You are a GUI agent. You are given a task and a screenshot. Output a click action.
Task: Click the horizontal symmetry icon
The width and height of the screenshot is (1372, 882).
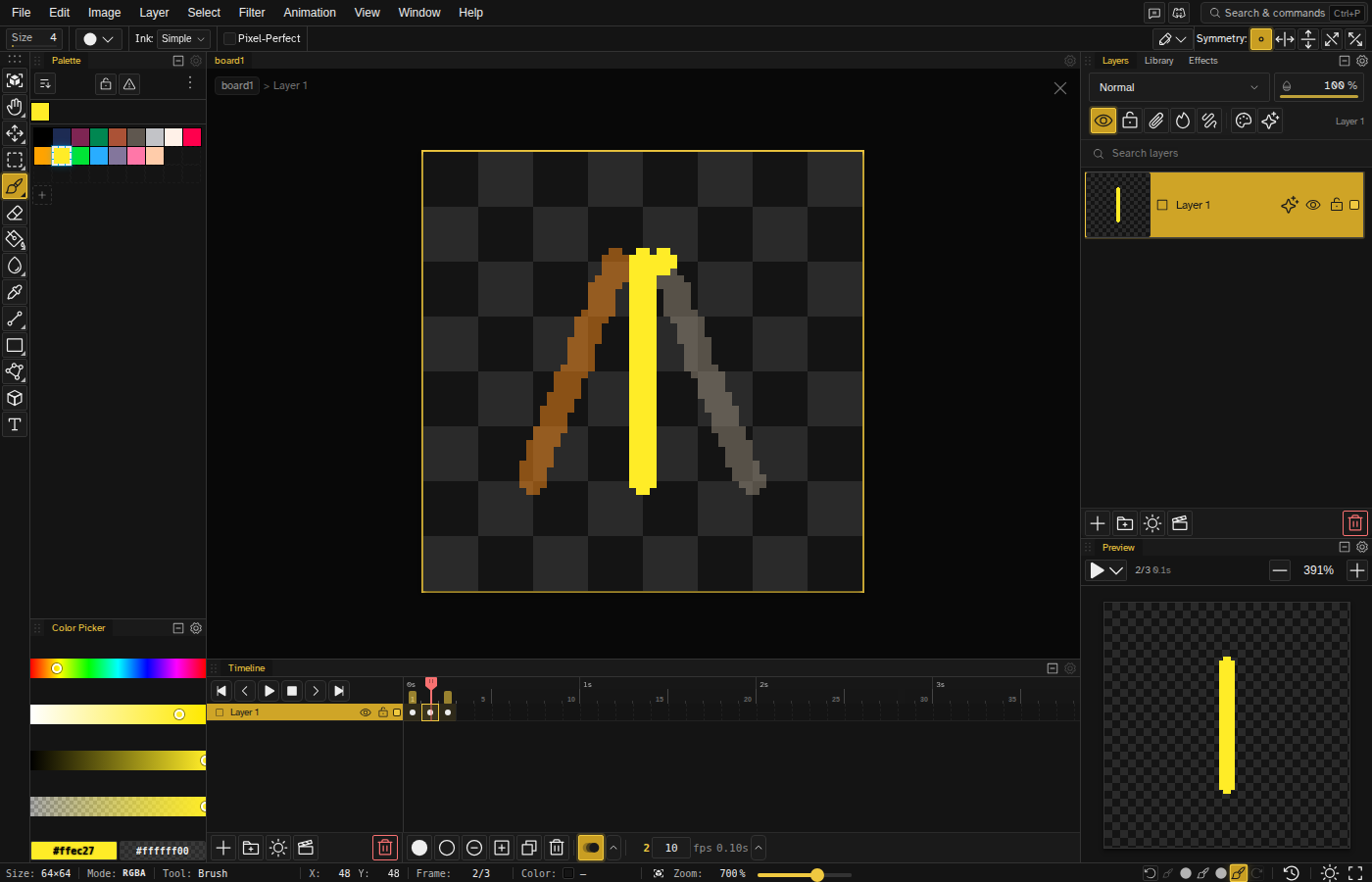(x=1285, y=39)
